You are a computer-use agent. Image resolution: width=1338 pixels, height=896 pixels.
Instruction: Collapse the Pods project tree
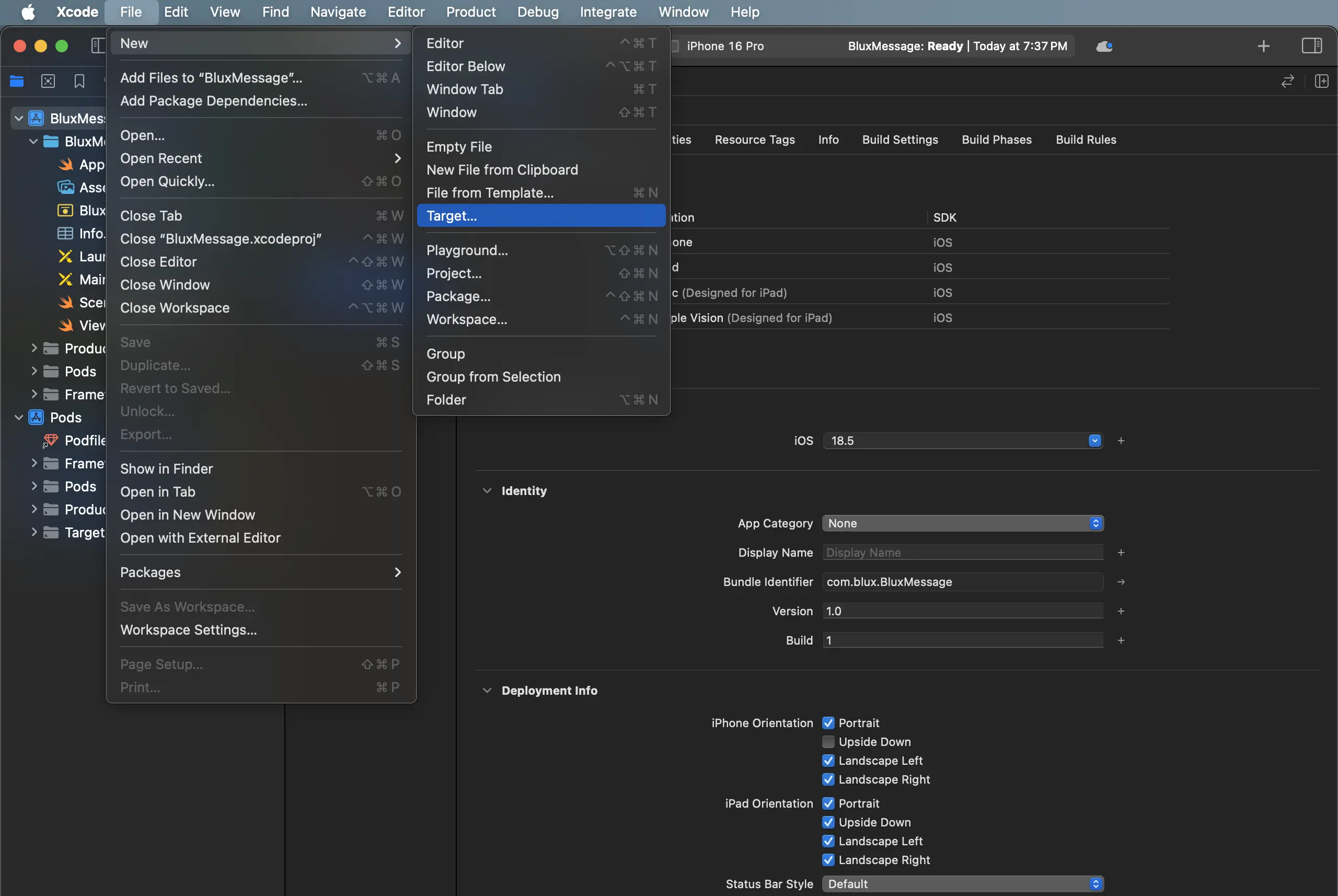[x=19, y=418]
